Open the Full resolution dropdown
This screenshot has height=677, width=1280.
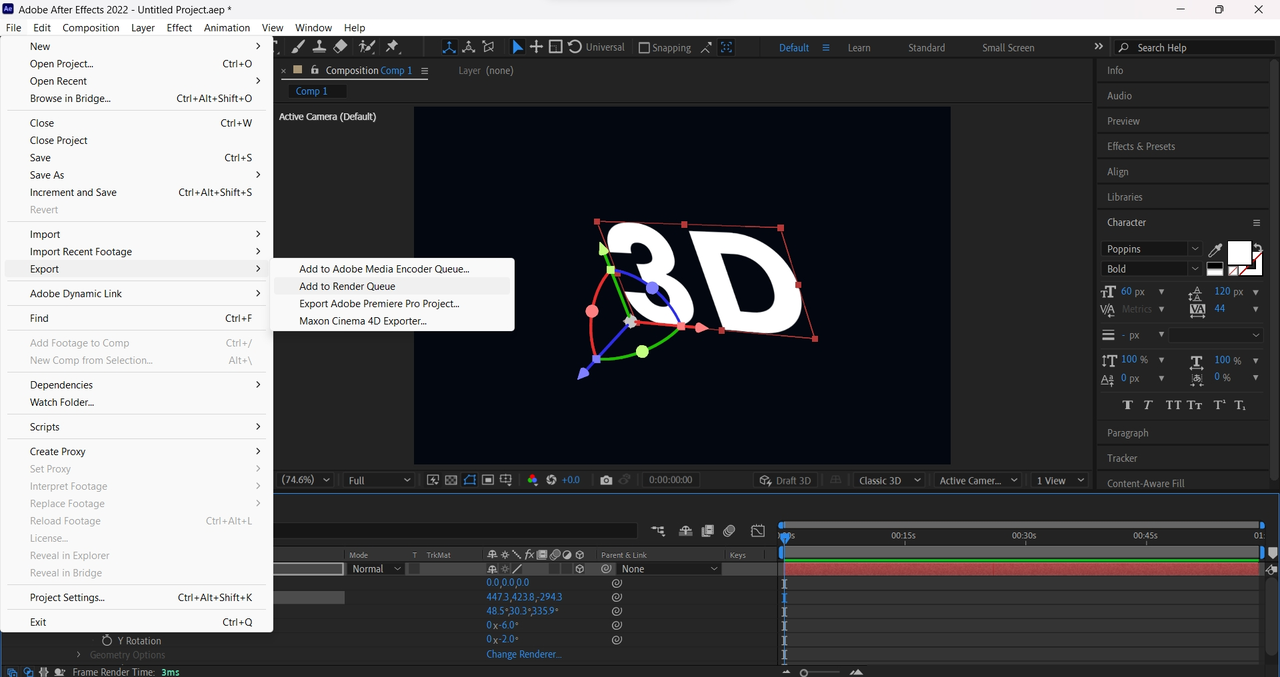378,480
